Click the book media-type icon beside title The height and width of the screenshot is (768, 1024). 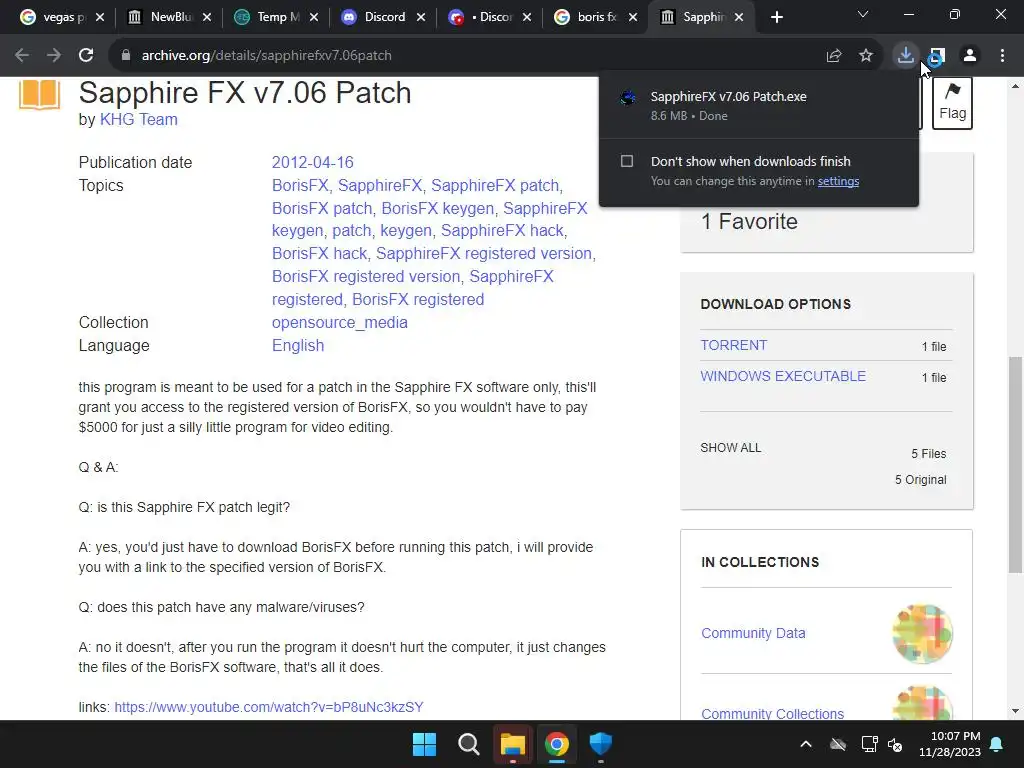click(39, 94)
